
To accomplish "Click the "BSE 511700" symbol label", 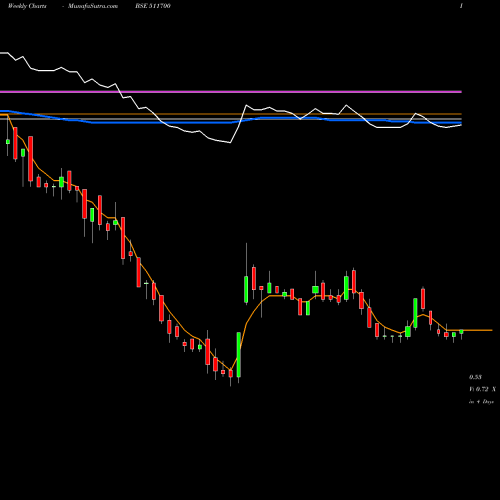I will tap(153, 6).
